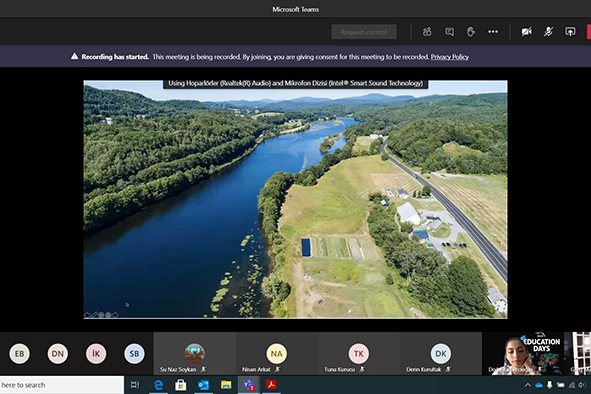The height and width of the screenshot is (394, 591).
Task: Open the Privacy Policy link
Action: [x=450, y=57]
